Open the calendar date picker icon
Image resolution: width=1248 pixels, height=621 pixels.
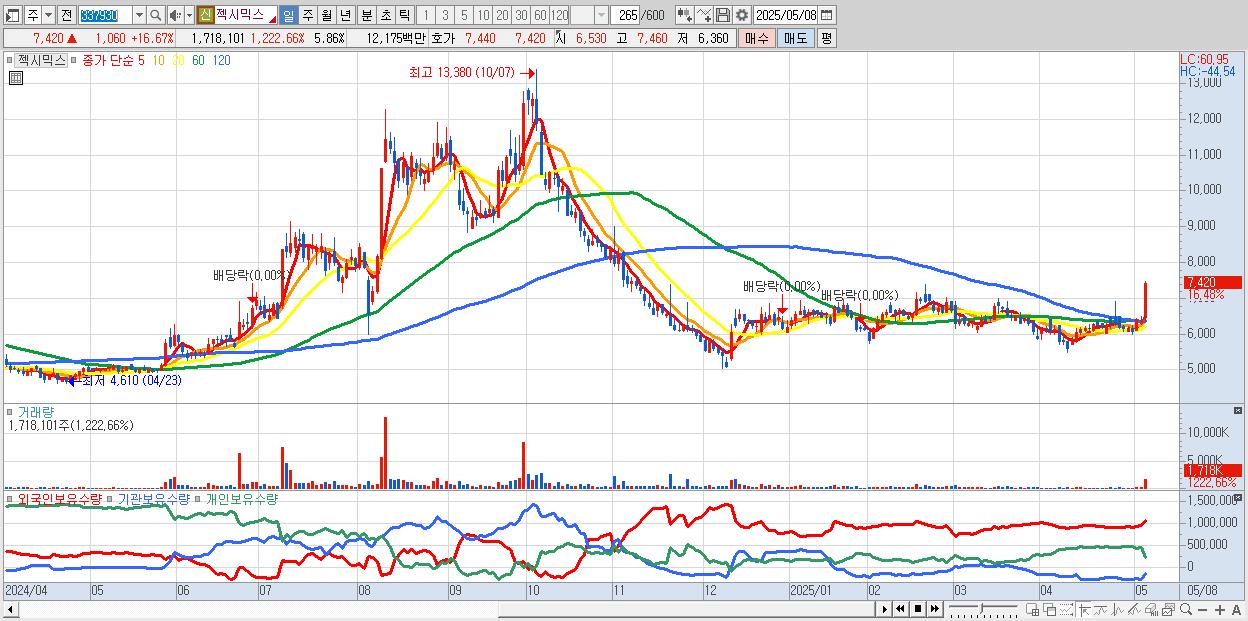click(827, 15)
